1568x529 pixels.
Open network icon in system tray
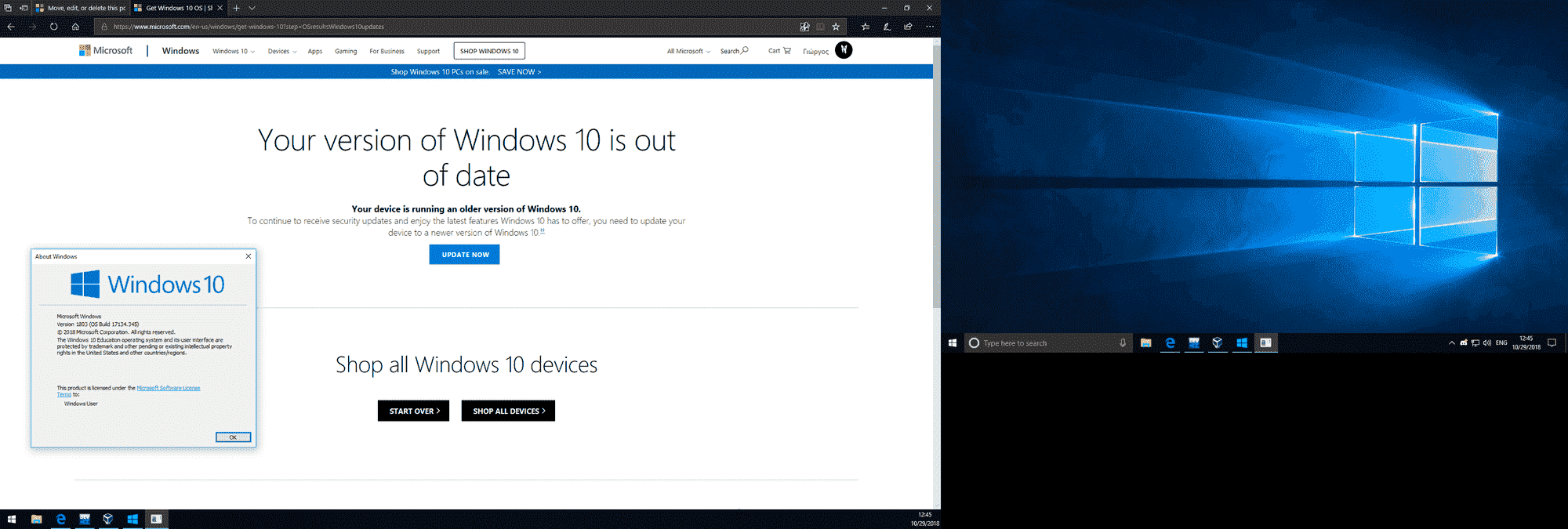(1475, 343)
